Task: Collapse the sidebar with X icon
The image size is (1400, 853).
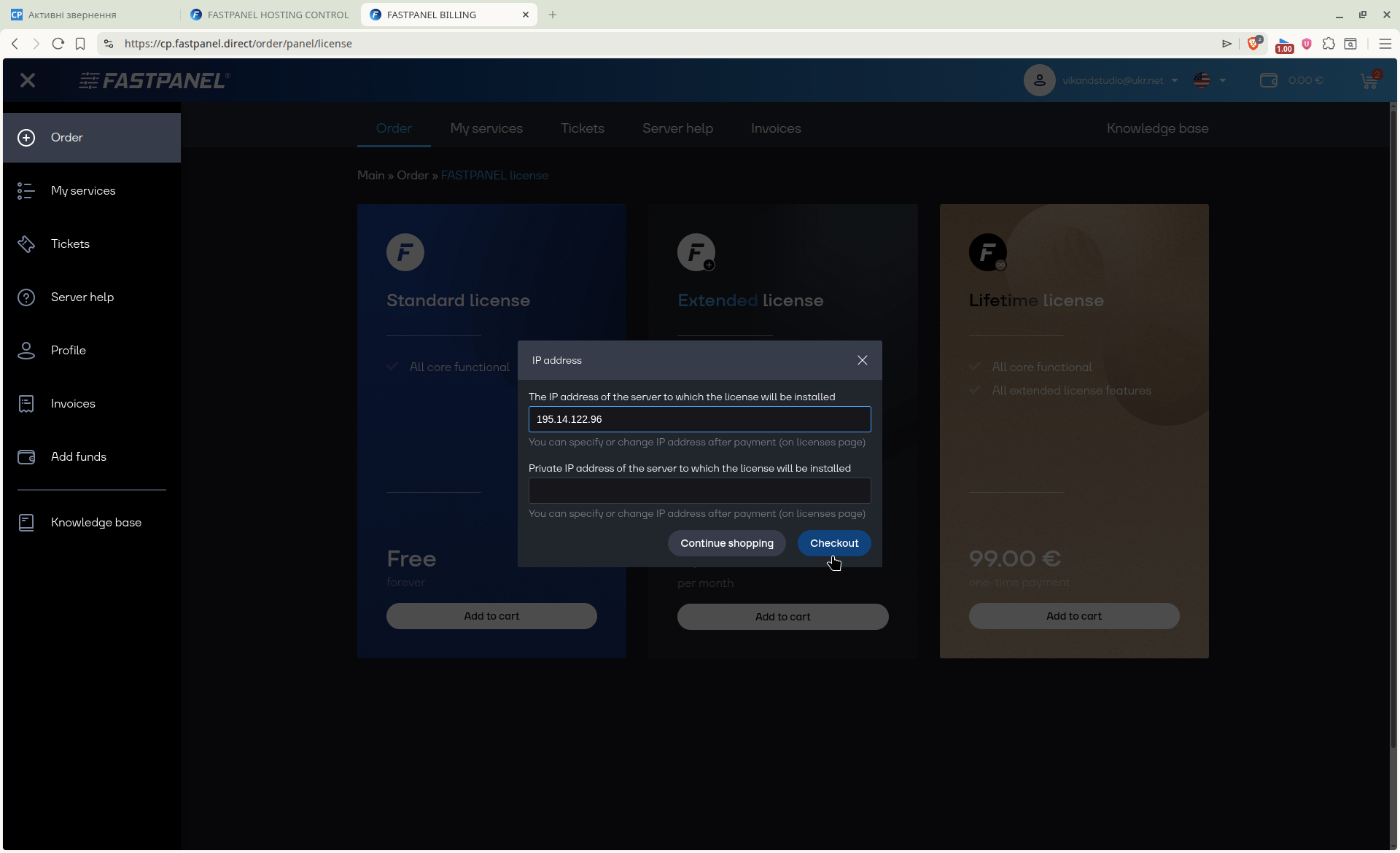Action: point(28,80)
